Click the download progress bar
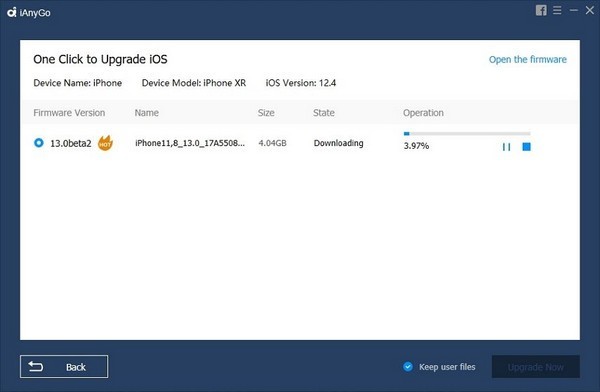 tap(467, 134)
